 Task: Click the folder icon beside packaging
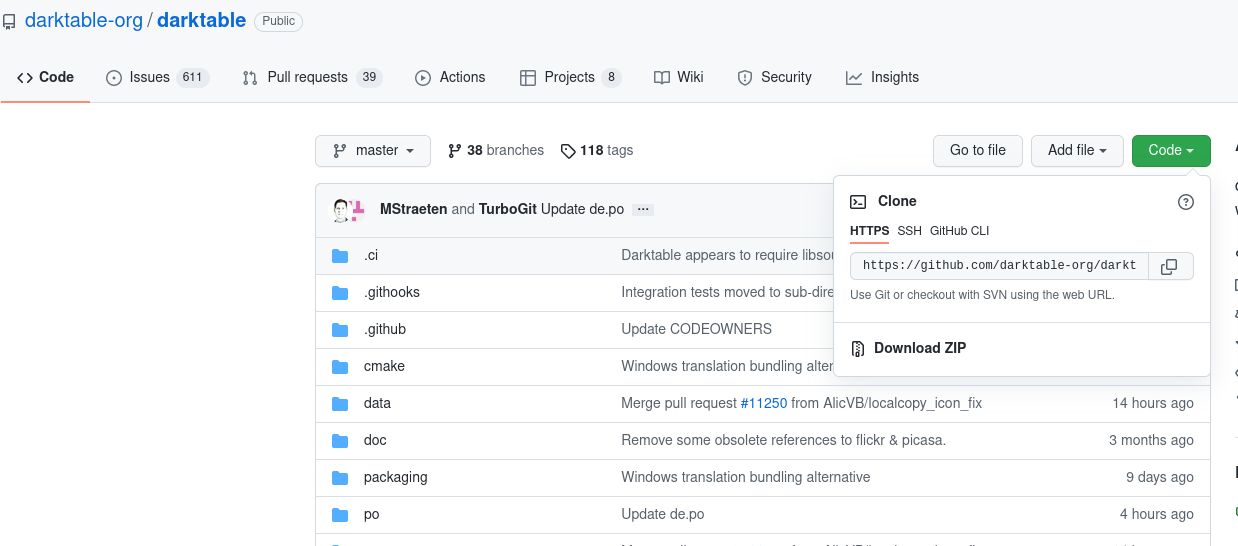click(x=340, y=477)
